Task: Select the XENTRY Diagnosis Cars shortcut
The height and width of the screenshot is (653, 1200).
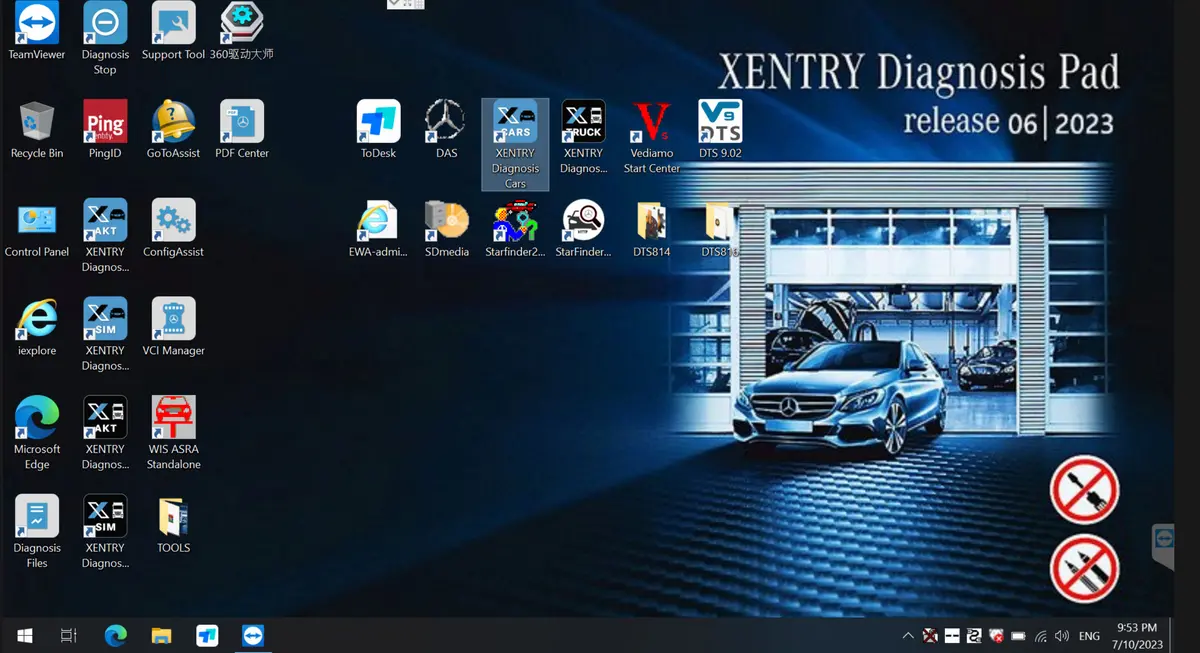Action: 515,144
